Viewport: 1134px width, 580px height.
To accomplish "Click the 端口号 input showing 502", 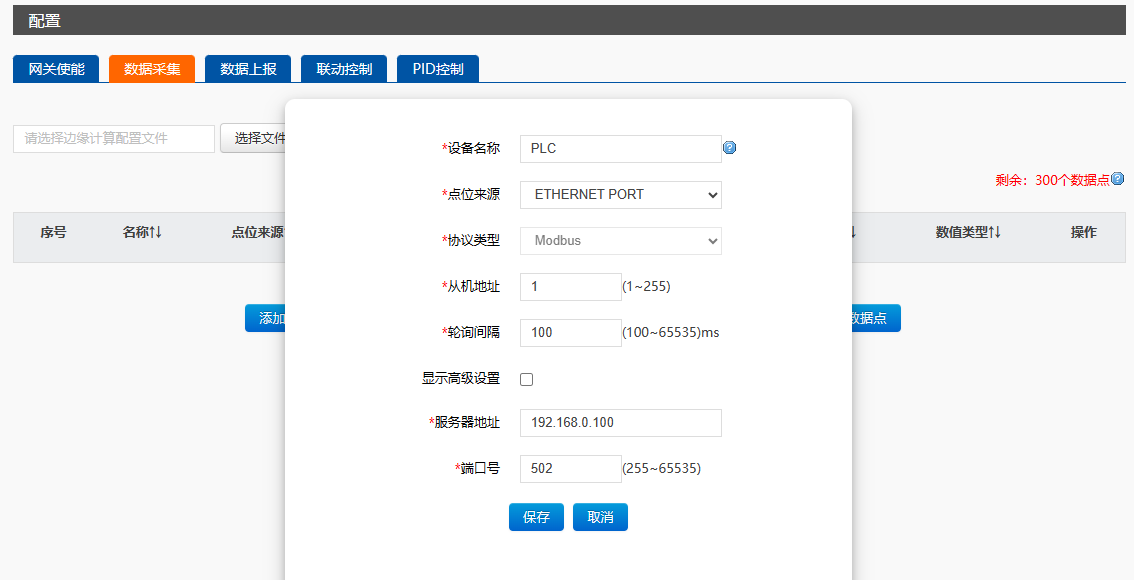I will (570, 469).
